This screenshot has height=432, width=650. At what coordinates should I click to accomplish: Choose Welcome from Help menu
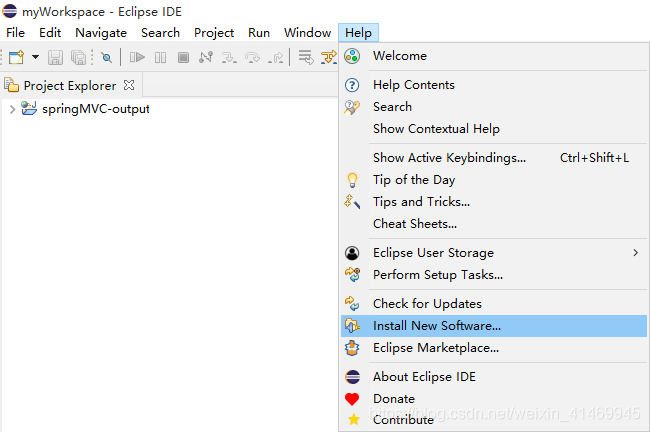(494, 56)
